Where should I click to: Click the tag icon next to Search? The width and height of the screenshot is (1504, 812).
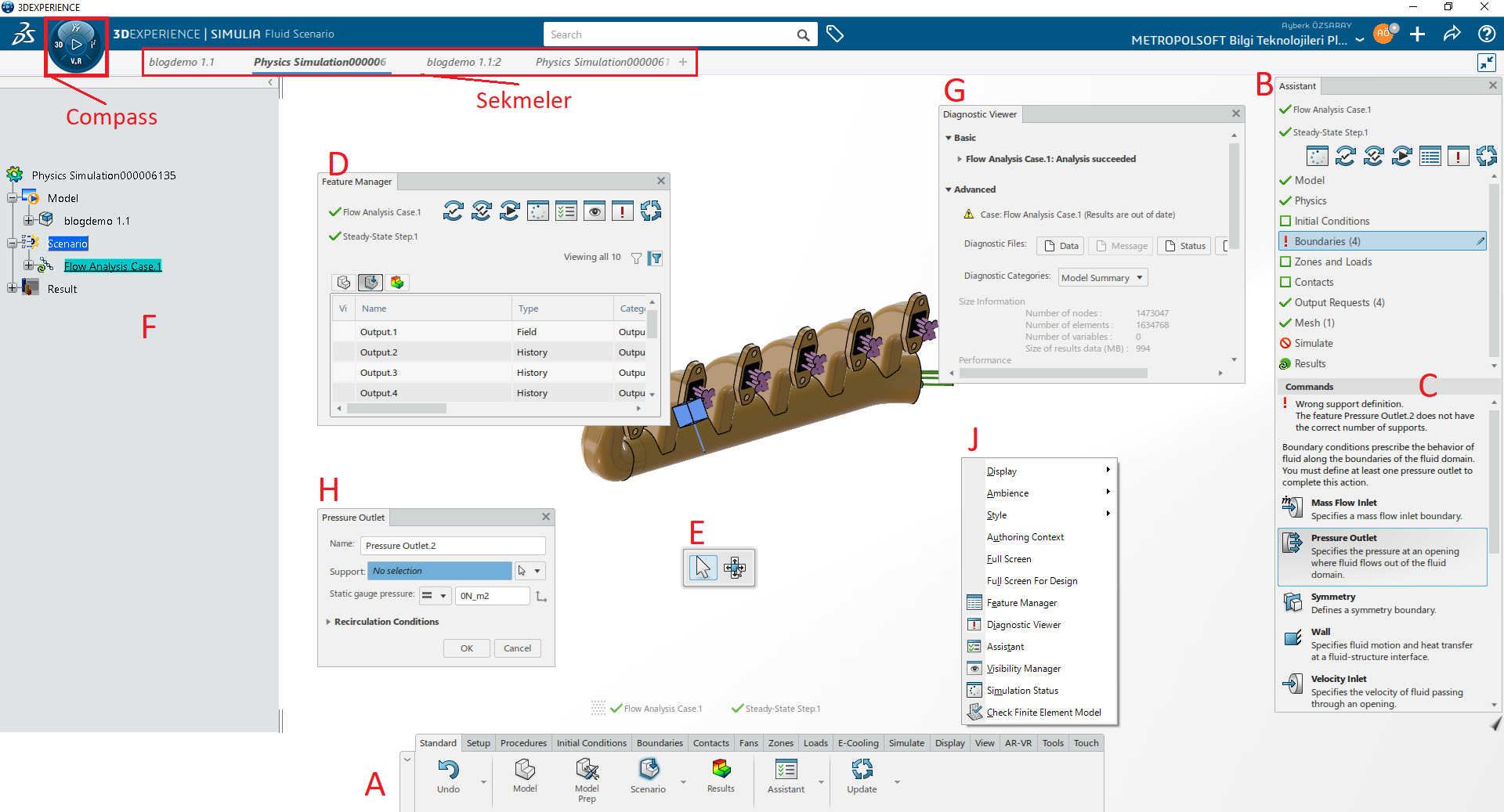tap(835, 34)
